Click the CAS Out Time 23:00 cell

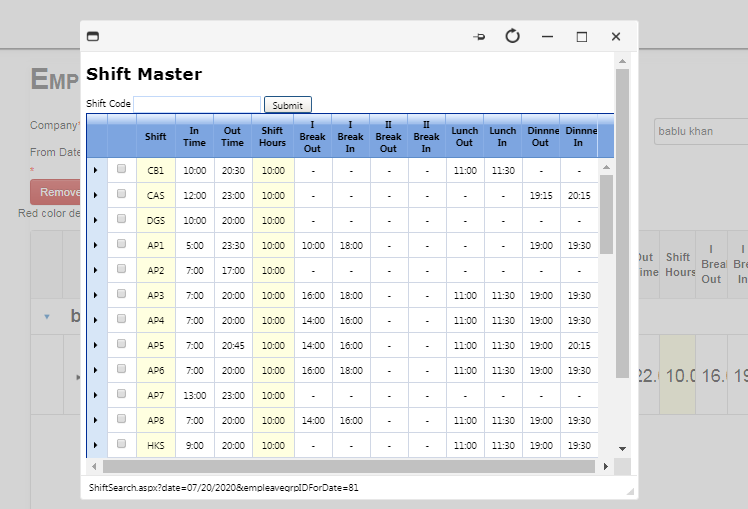click(x=233, y=196)
